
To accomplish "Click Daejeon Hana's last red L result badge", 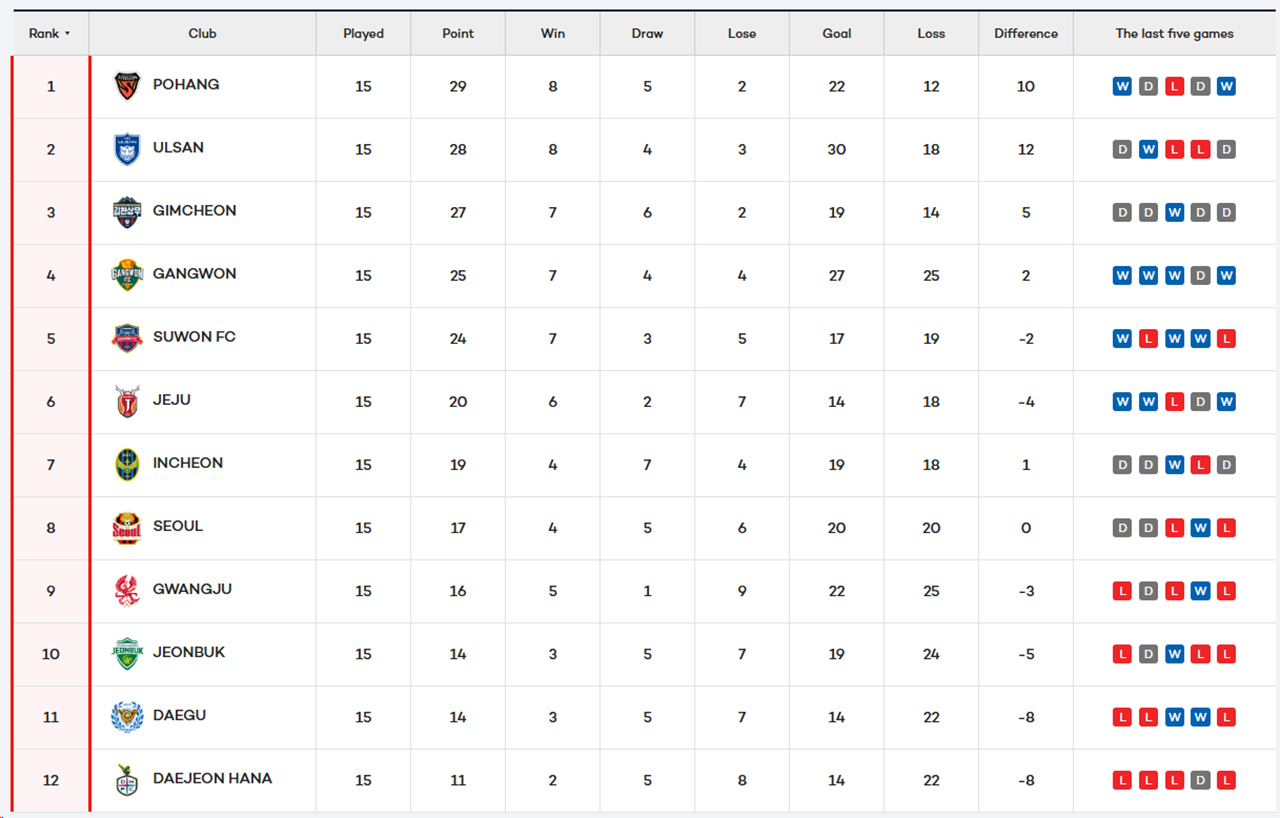I will coord(1226,780).
